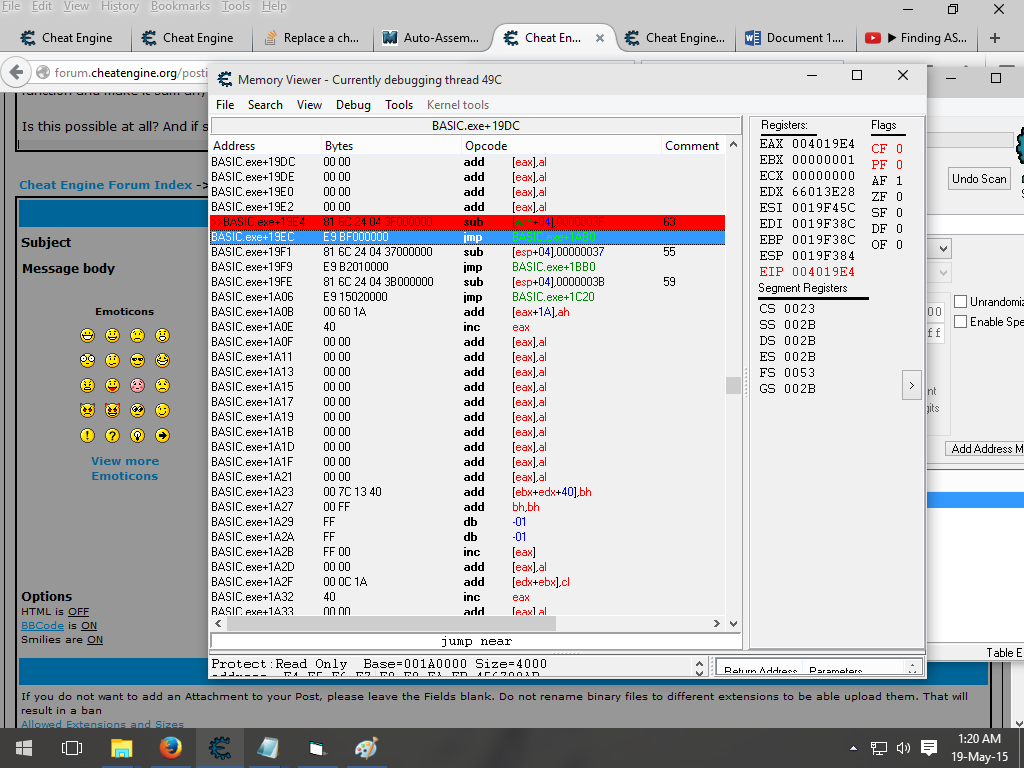
Task: Open the Debug menu in Memory Viewer
Action: pos(353,105)
